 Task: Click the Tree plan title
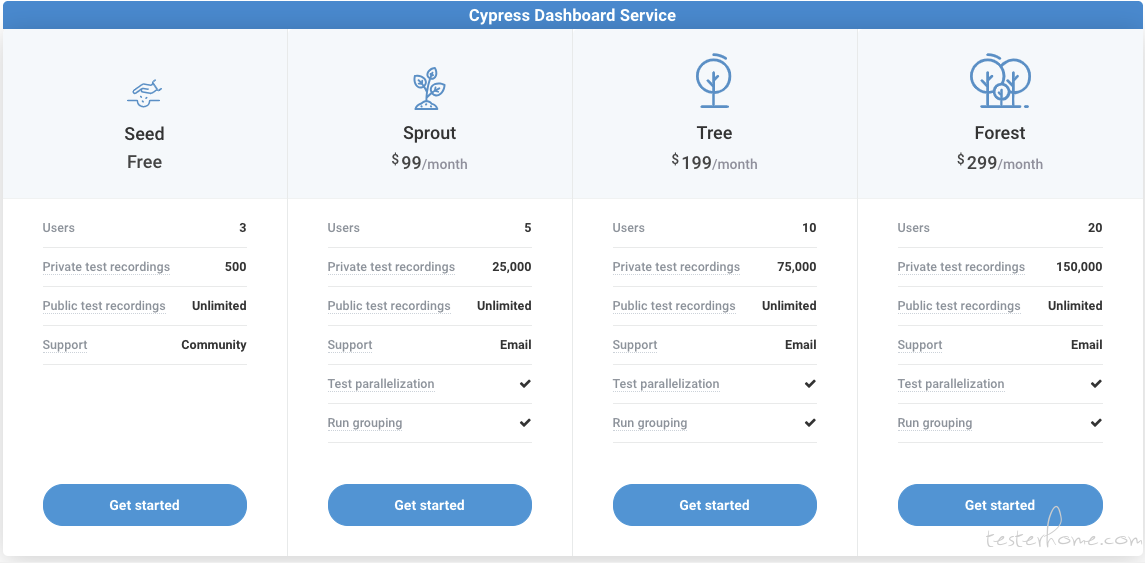coord(714,133)
